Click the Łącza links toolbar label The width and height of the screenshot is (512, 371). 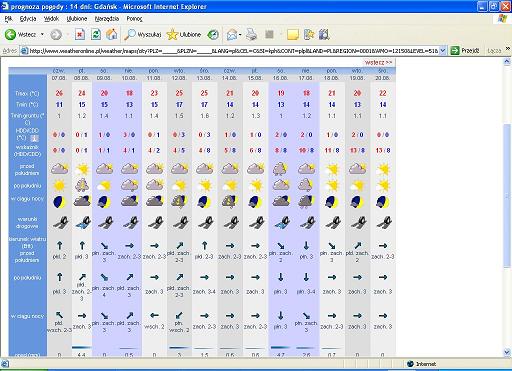[x=494, y=51]
